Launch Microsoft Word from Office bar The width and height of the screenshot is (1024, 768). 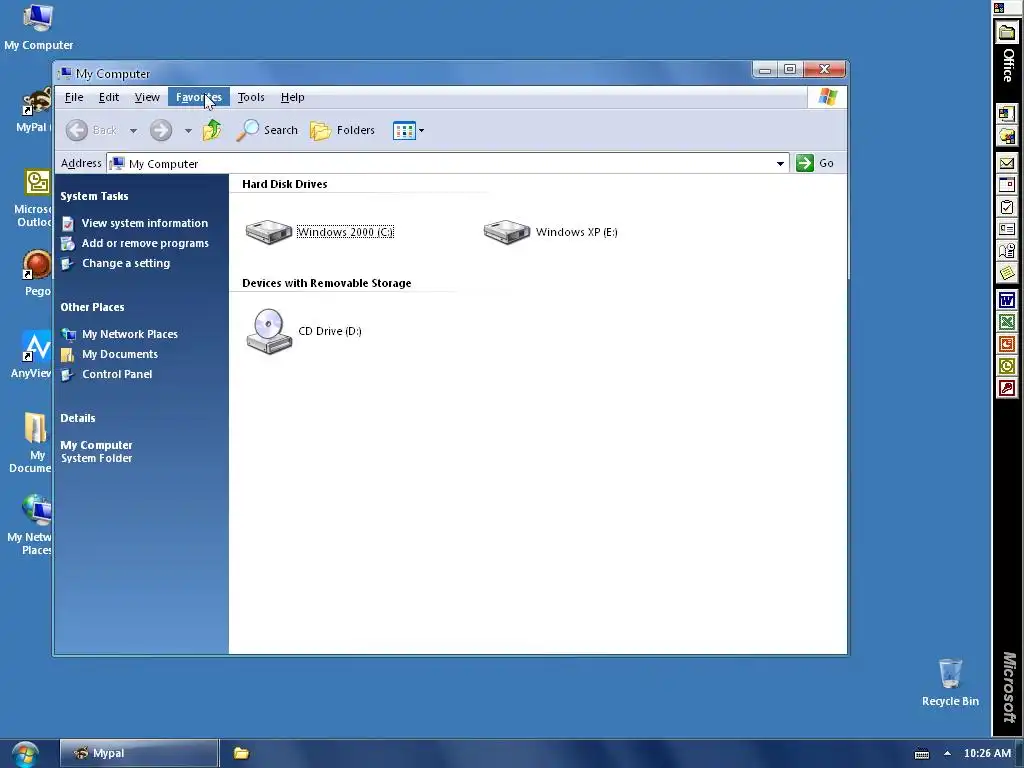(x=1007, y=300)
